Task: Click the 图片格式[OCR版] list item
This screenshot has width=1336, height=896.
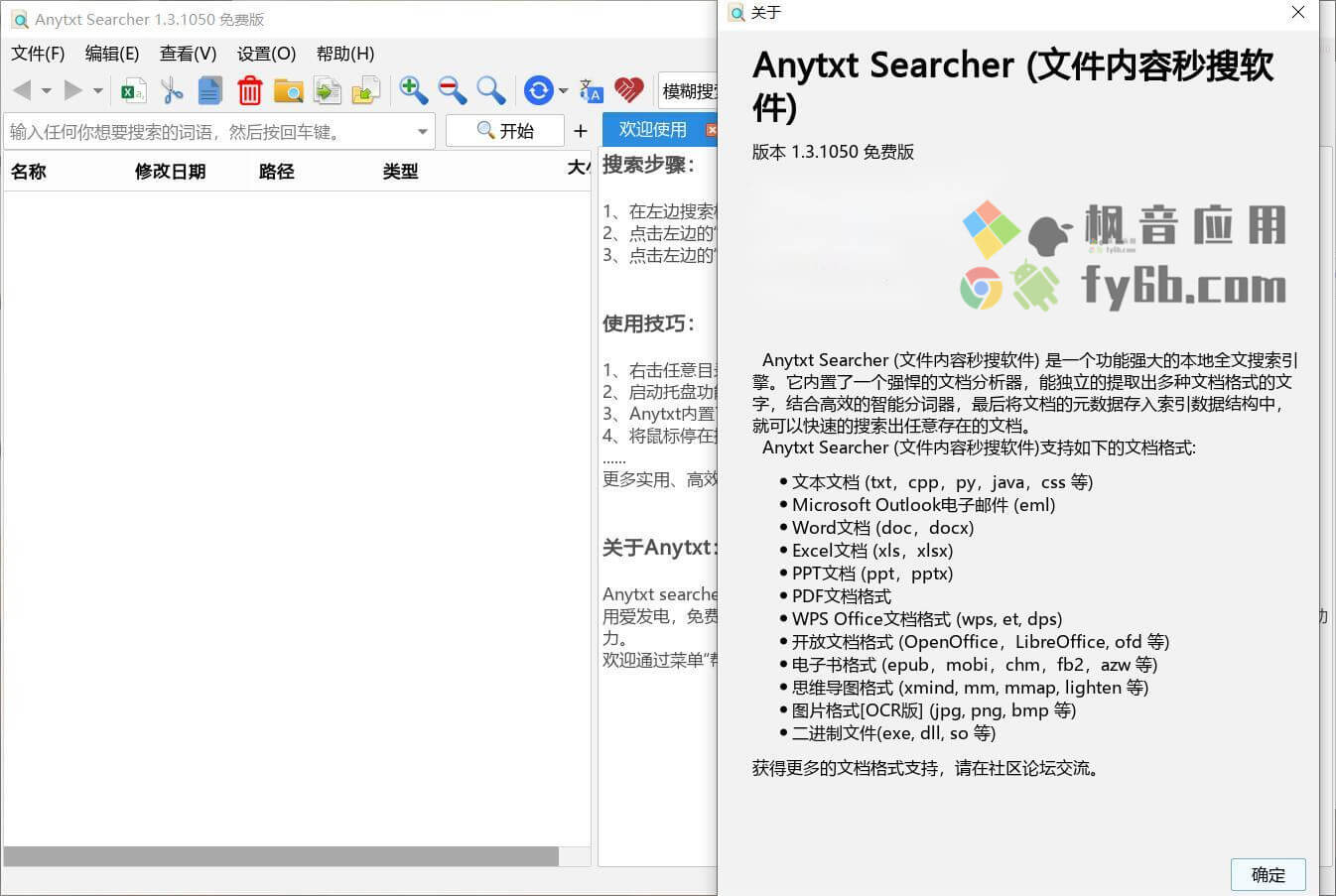Action: pos(933,710)
